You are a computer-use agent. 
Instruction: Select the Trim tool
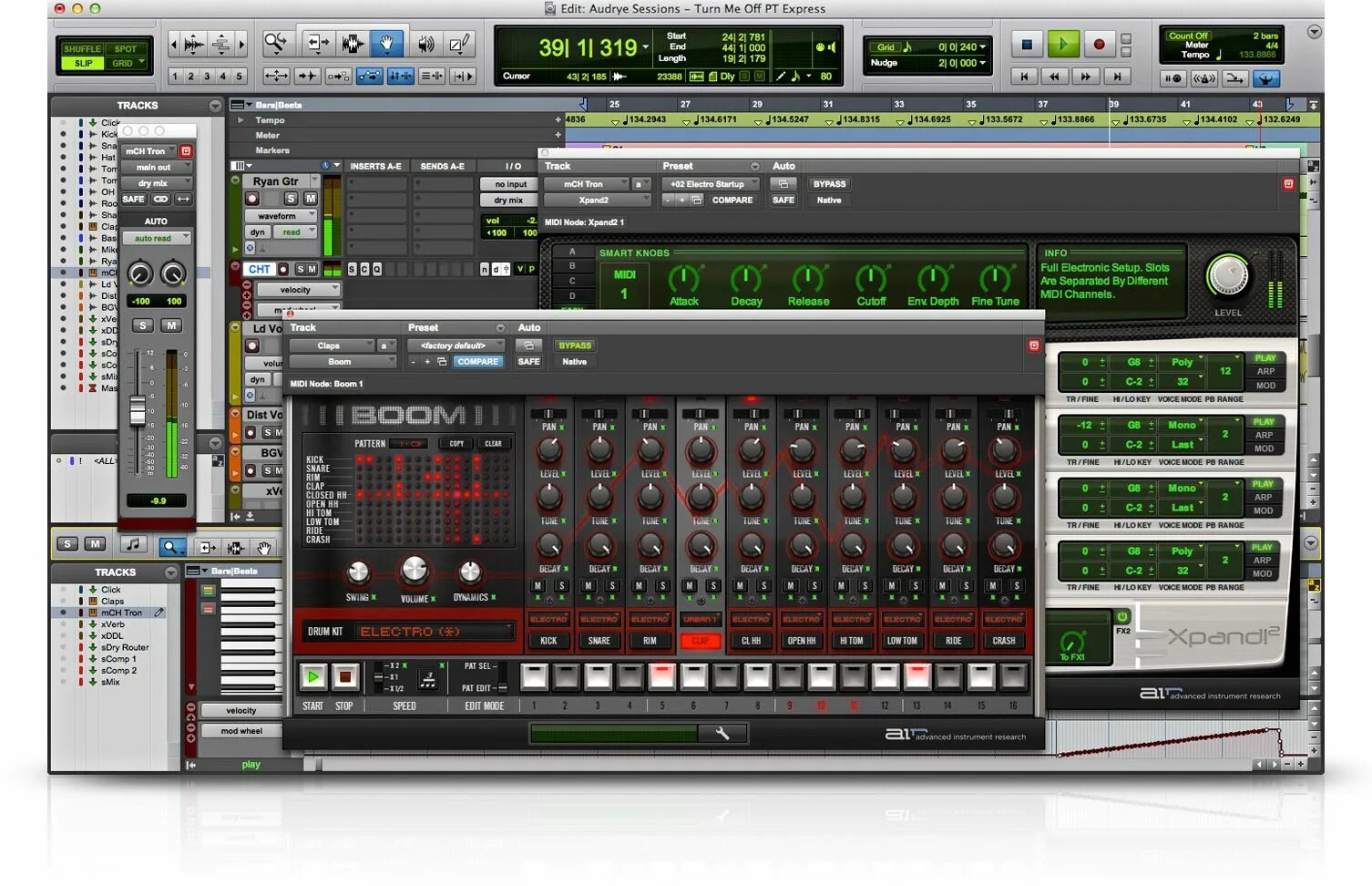[317, 43]
